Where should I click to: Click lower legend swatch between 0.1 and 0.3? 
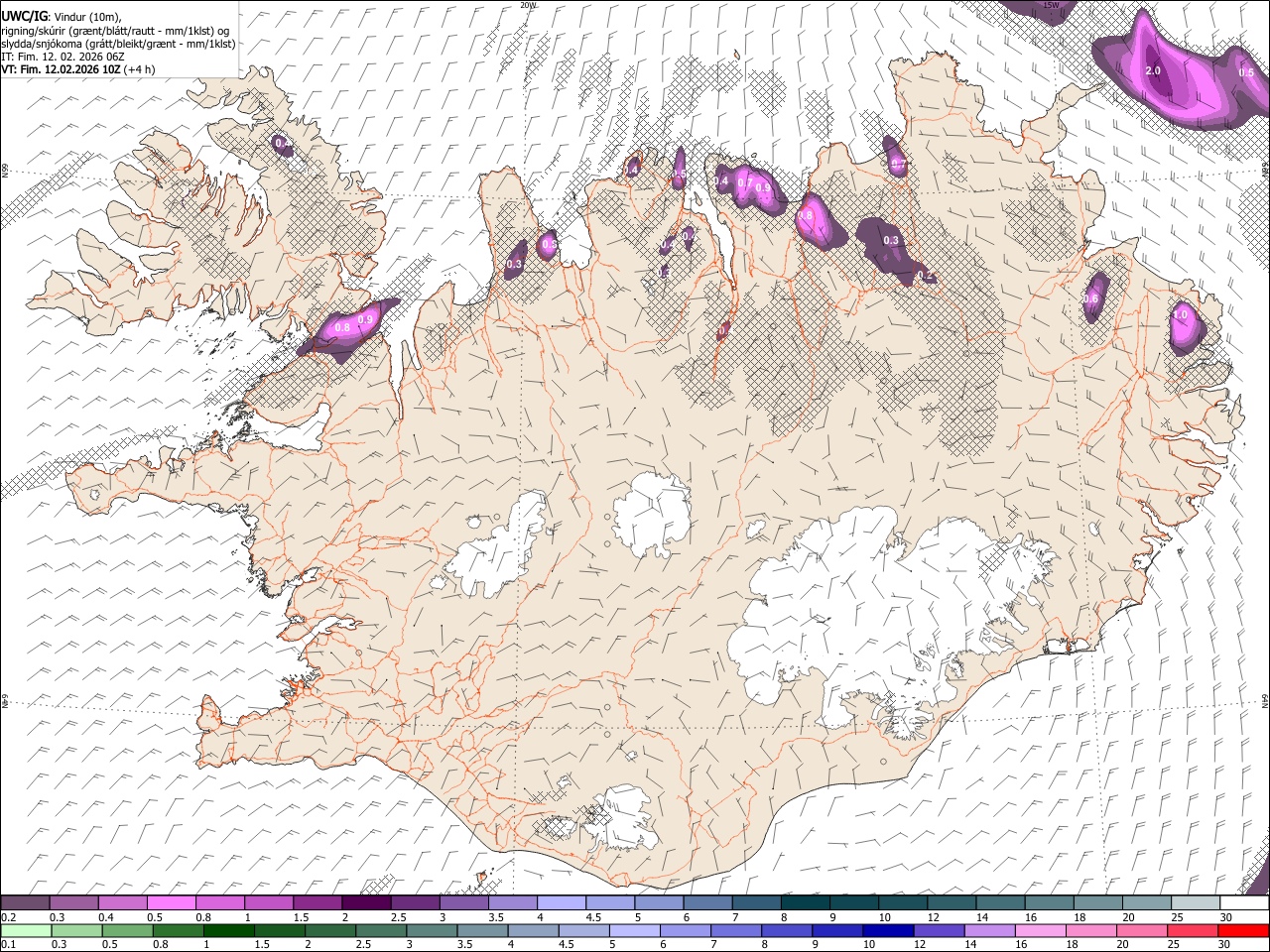click(26, 930)
